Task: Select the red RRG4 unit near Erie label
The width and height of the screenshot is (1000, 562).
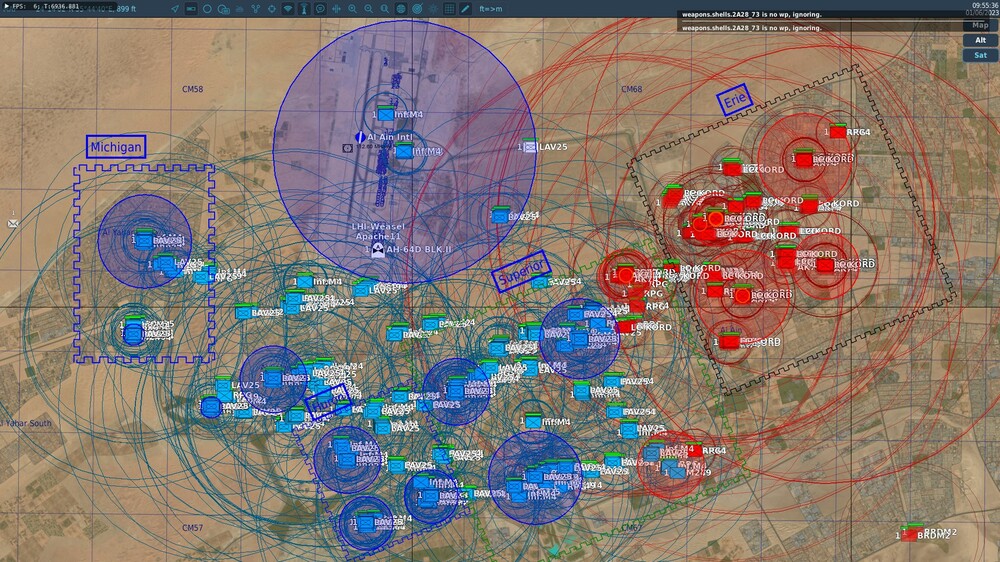Action: (837, 131)
